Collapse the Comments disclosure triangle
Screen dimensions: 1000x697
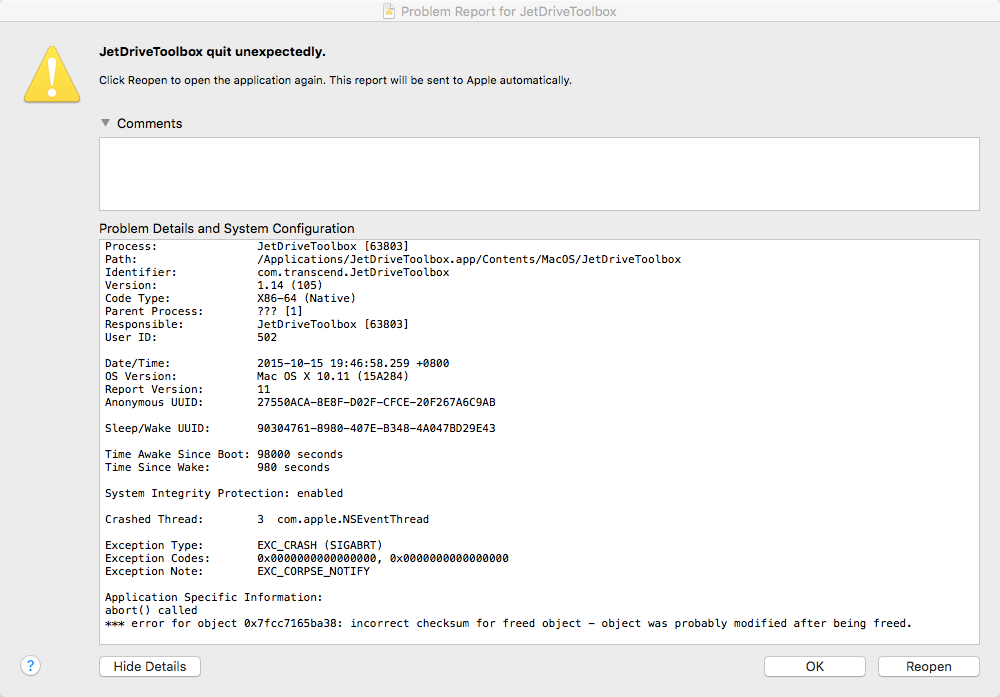[x=105, y=123]
